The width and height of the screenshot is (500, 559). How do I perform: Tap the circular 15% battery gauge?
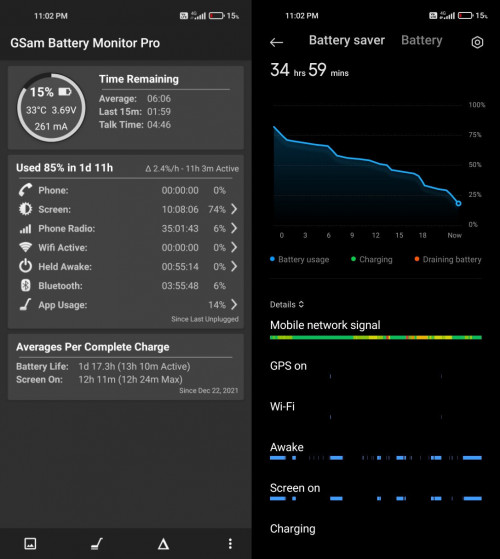51,108
